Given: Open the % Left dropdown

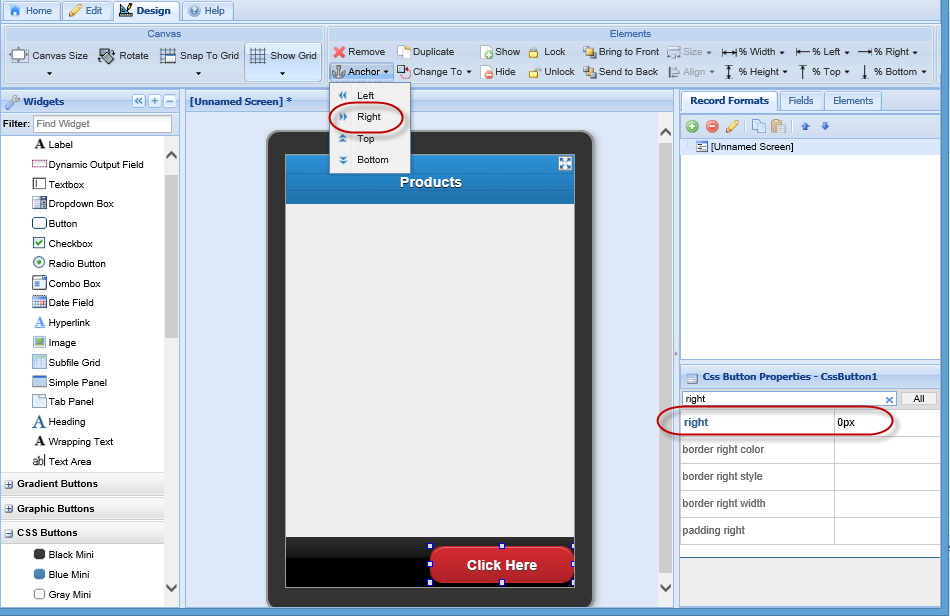Looking at the screenshot, I should point(822,52).
